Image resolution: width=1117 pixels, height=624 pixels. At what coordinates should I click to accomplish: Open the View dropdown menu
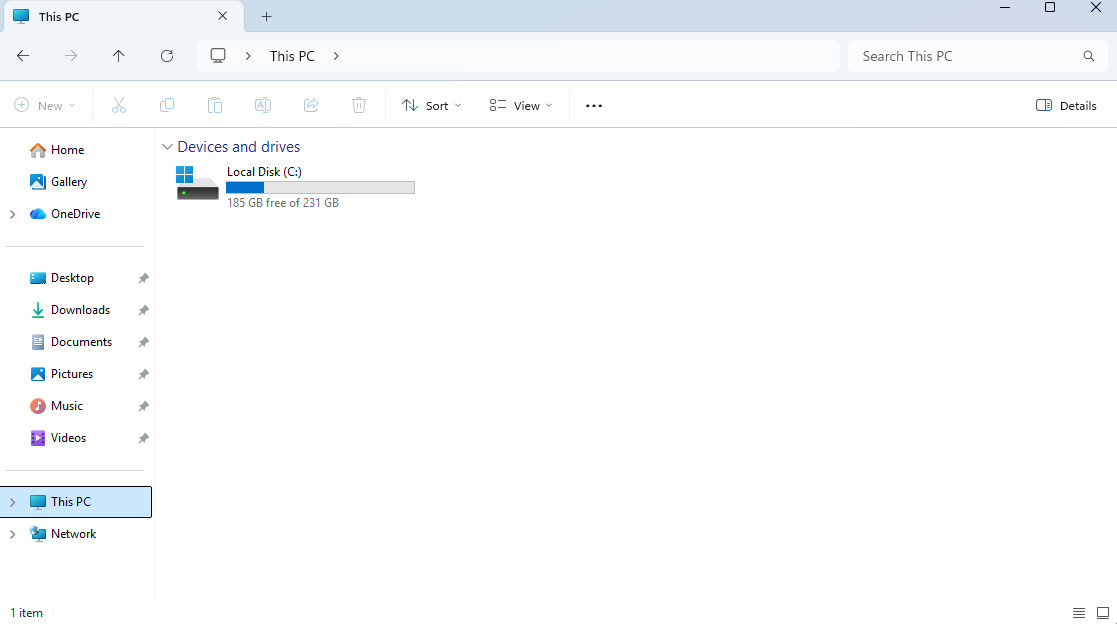pyautogui.click(x=521, y=105)
